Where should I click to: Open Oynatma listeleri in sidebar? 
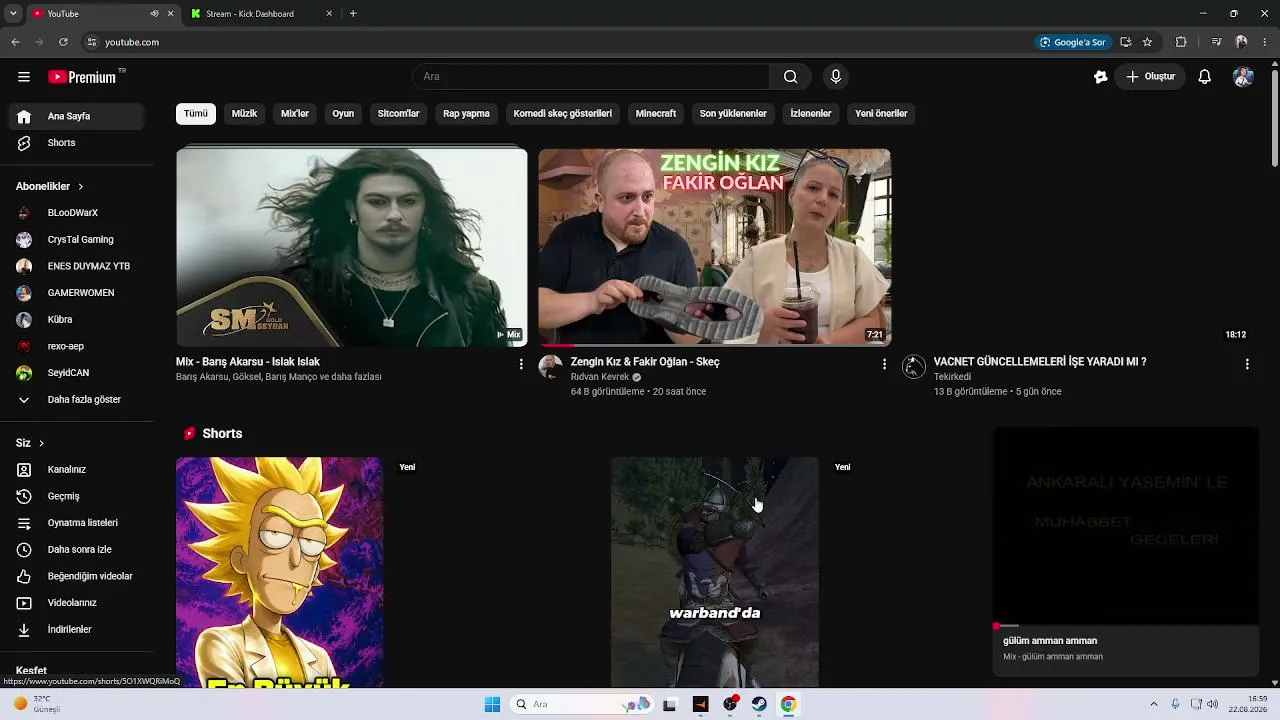coord(76,523)
